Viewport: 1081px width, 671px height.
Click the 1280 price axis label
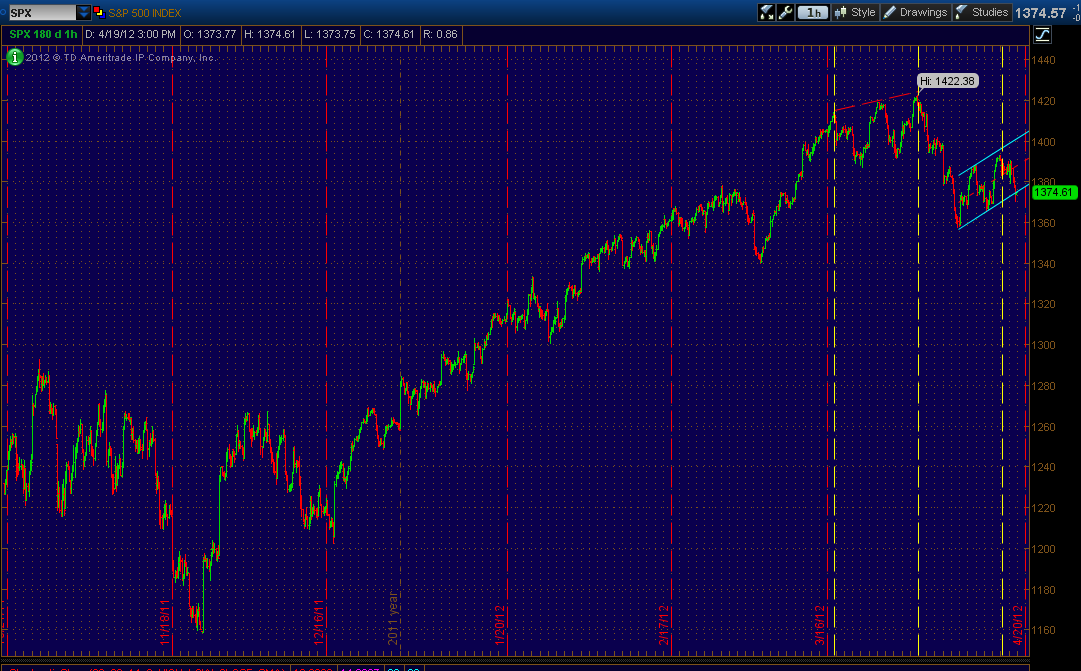(1043, 386)
